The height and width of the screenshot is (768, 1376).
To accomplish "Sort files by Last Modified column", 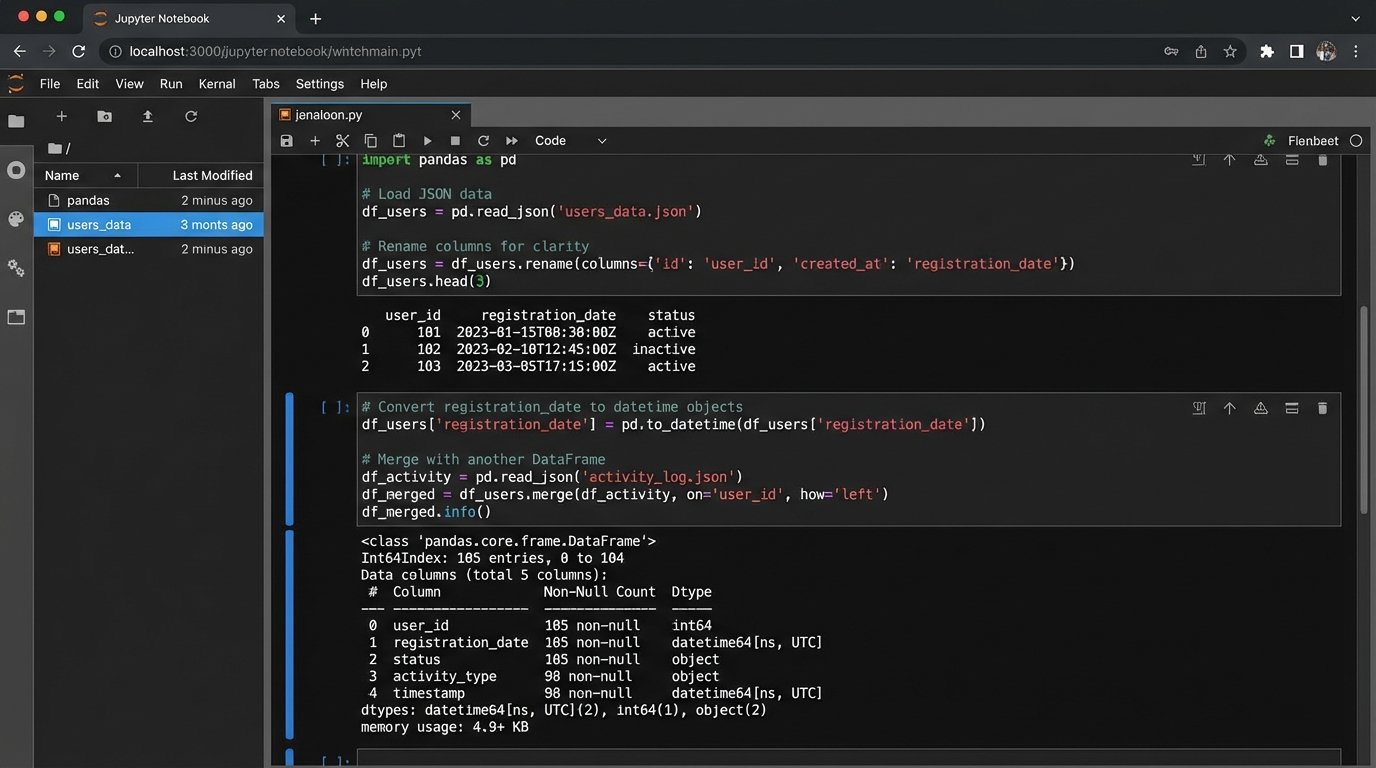I will point(212,175).
